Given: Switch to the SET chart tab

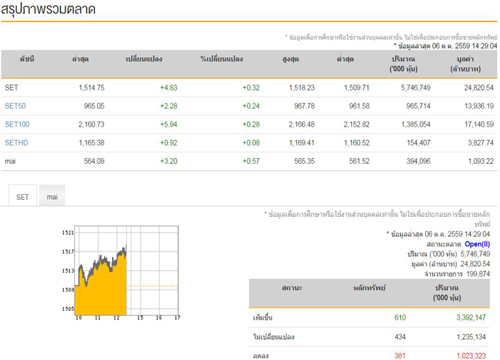Looking at the screenshot, I should click(x=22, y=197).
